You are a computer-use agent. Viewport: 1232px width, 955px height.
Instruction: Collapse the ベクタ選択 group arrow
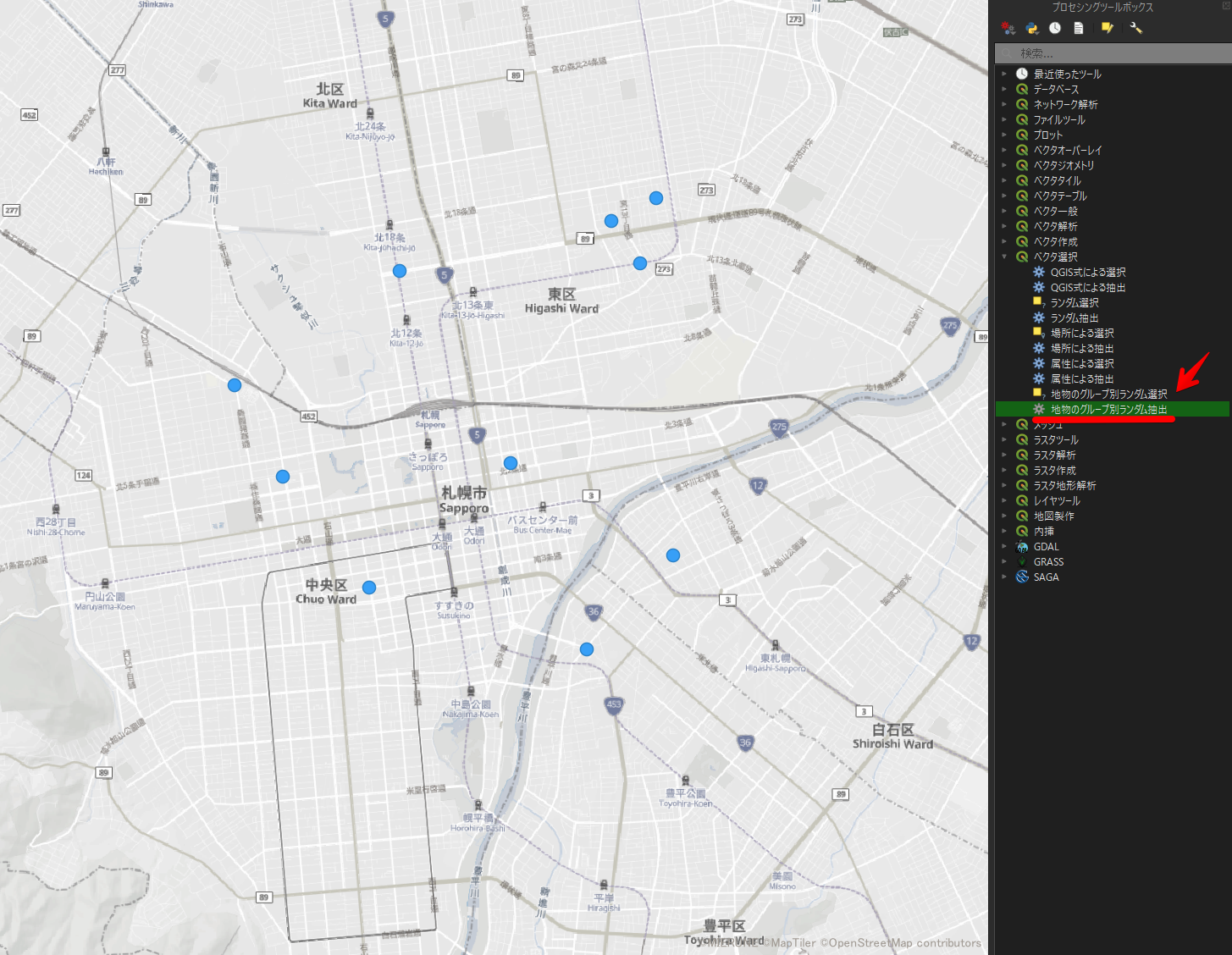[1004, 257]
